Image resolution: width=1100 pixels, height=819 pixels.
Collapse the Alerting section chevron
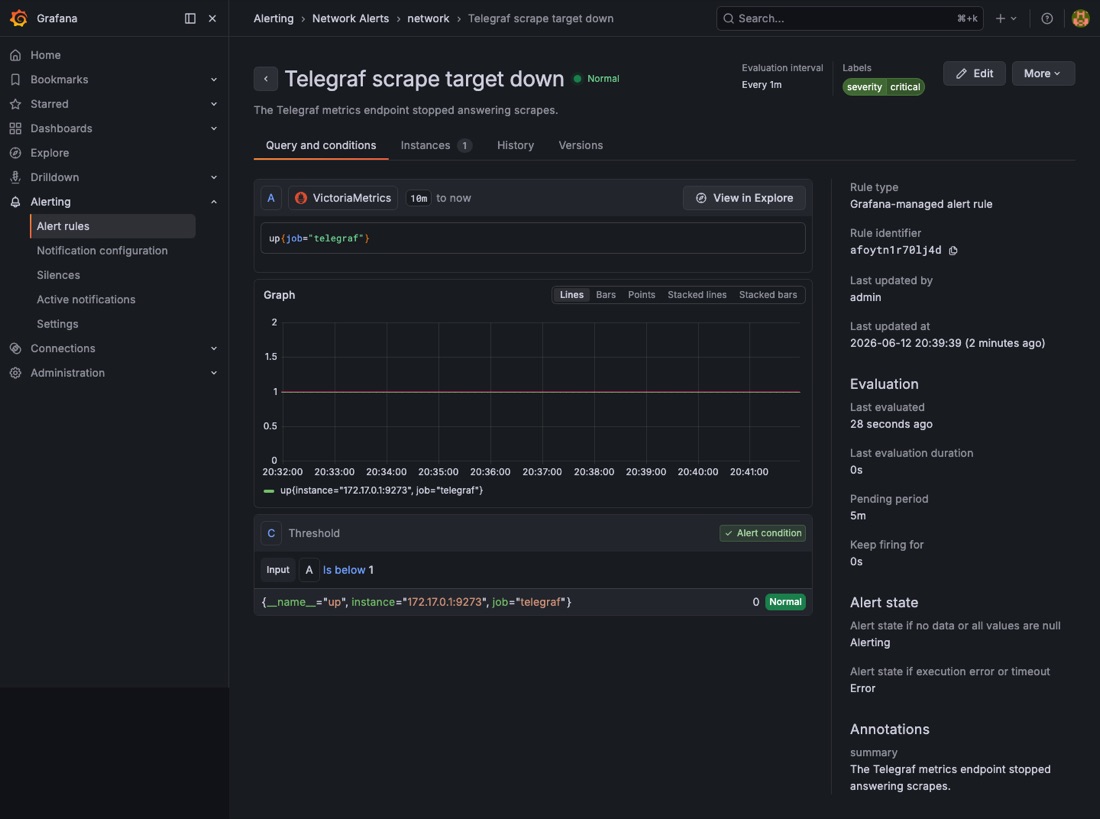[214, 202]
